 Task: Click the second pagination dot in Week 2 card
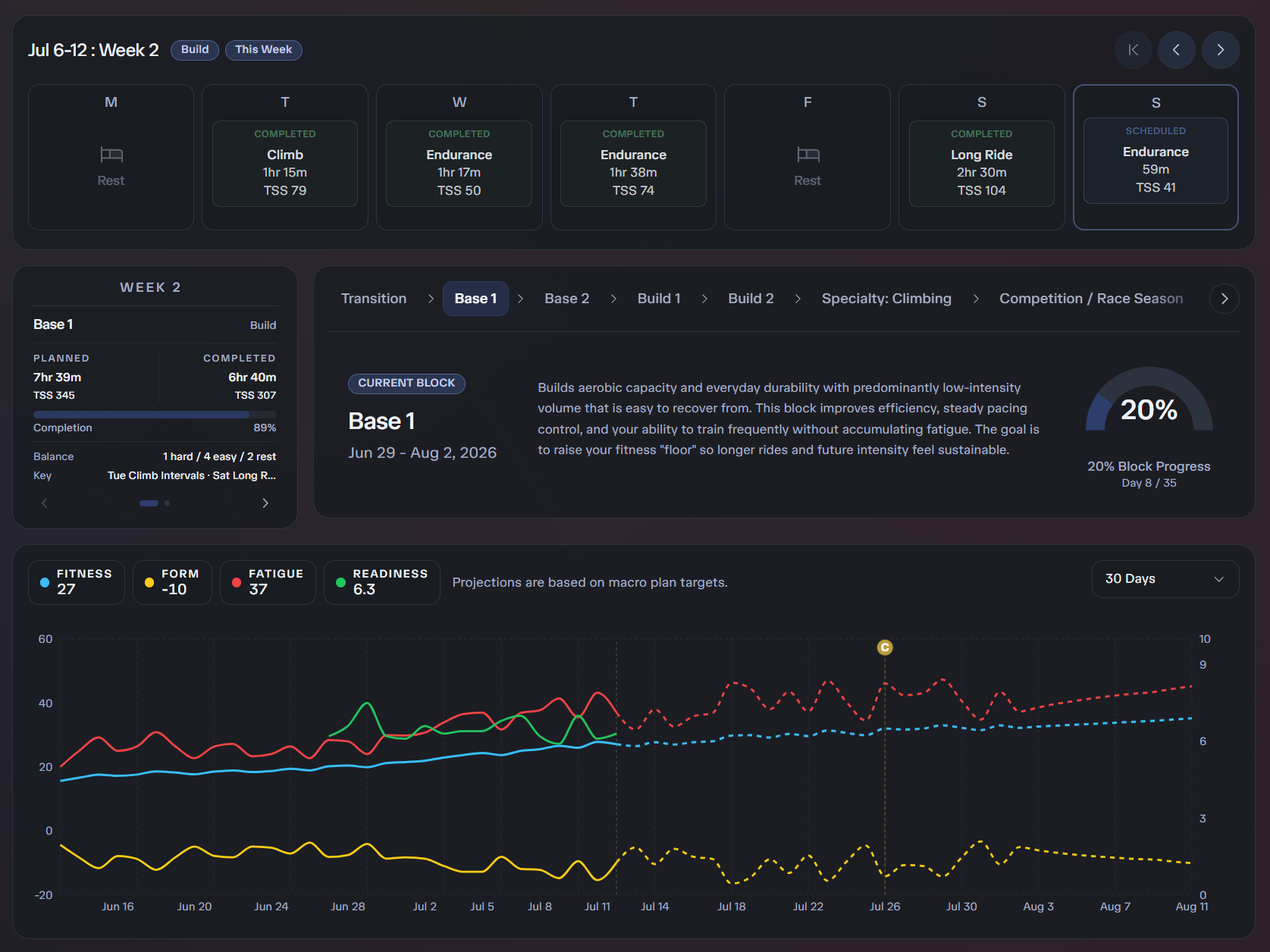tap(168, 503)
